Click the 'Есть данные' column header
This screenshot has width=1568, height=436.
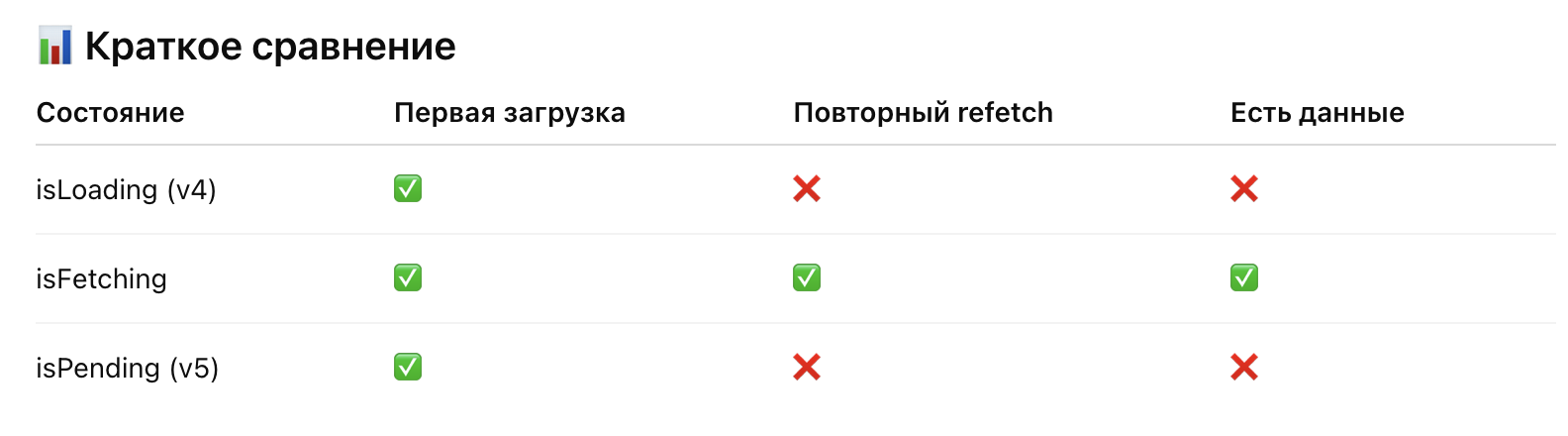coord(1317,113)
